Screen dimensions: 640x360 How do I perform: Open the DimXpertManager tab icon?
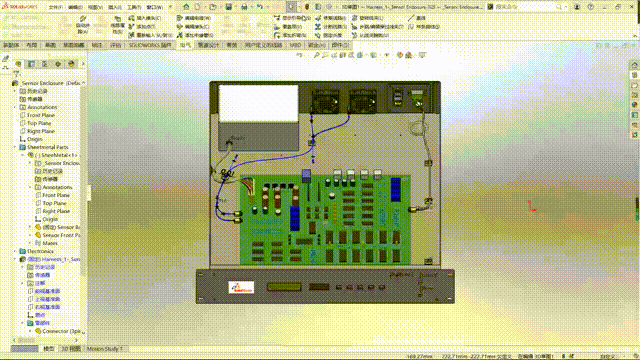[58, 64]
